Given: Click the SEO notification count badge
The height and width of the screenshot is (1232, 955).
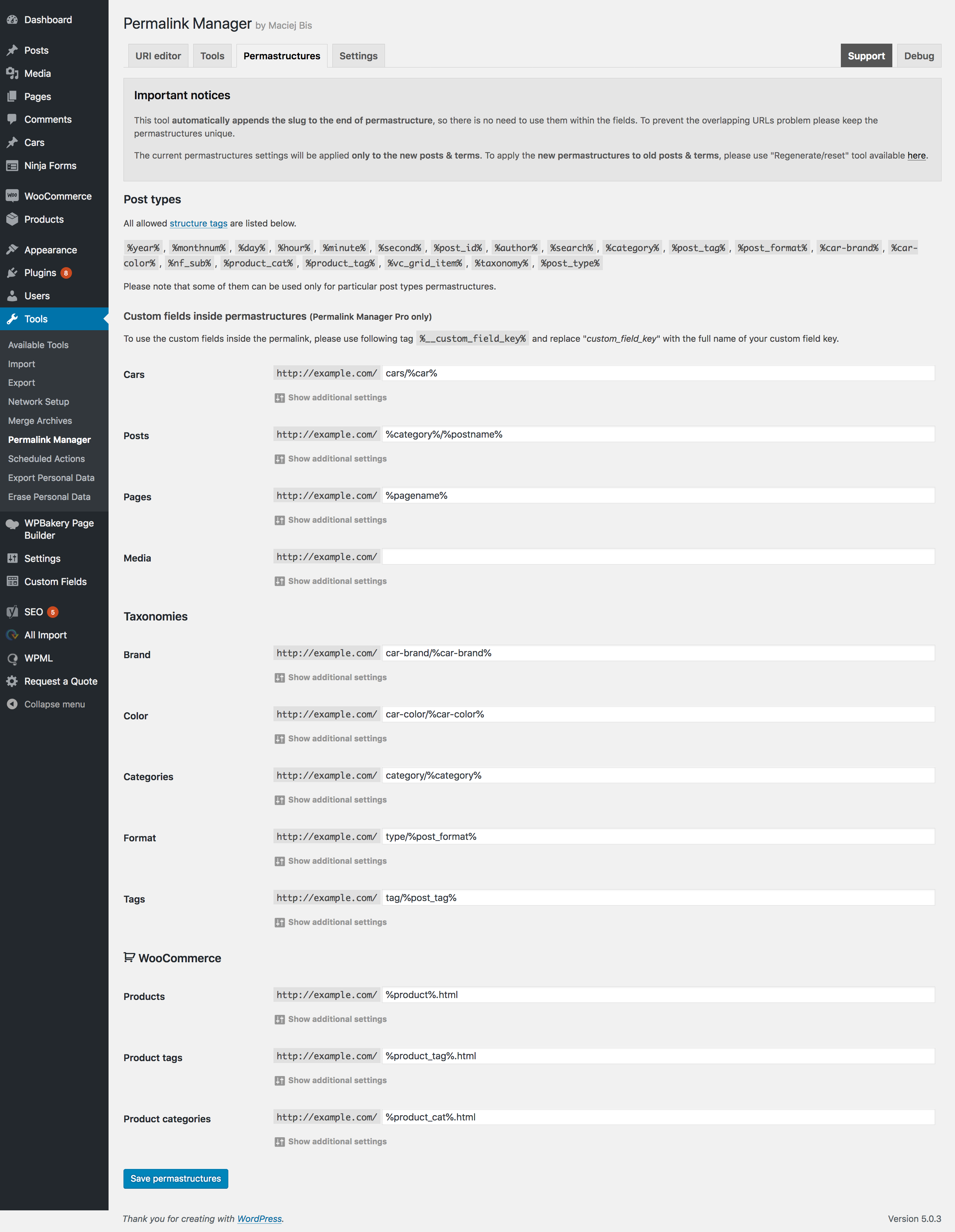Looking at the screenshot, I should 53,612.
